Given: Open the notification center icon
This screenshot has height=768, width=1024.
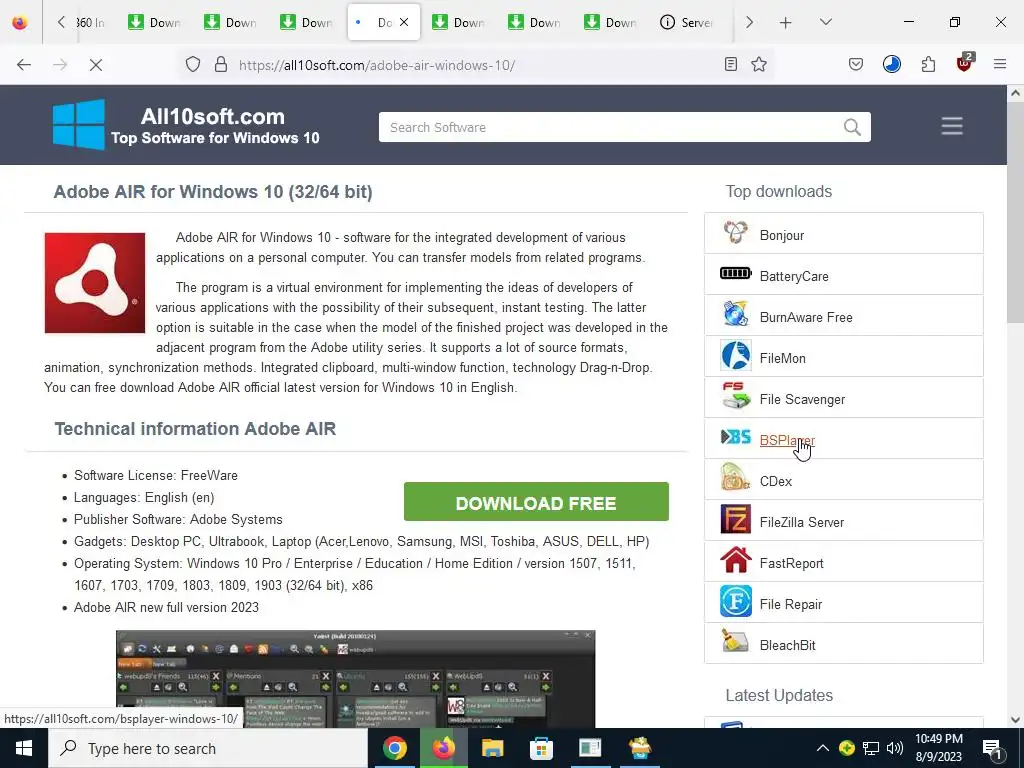Looking at the screenshot, I should tap(992, 748).
